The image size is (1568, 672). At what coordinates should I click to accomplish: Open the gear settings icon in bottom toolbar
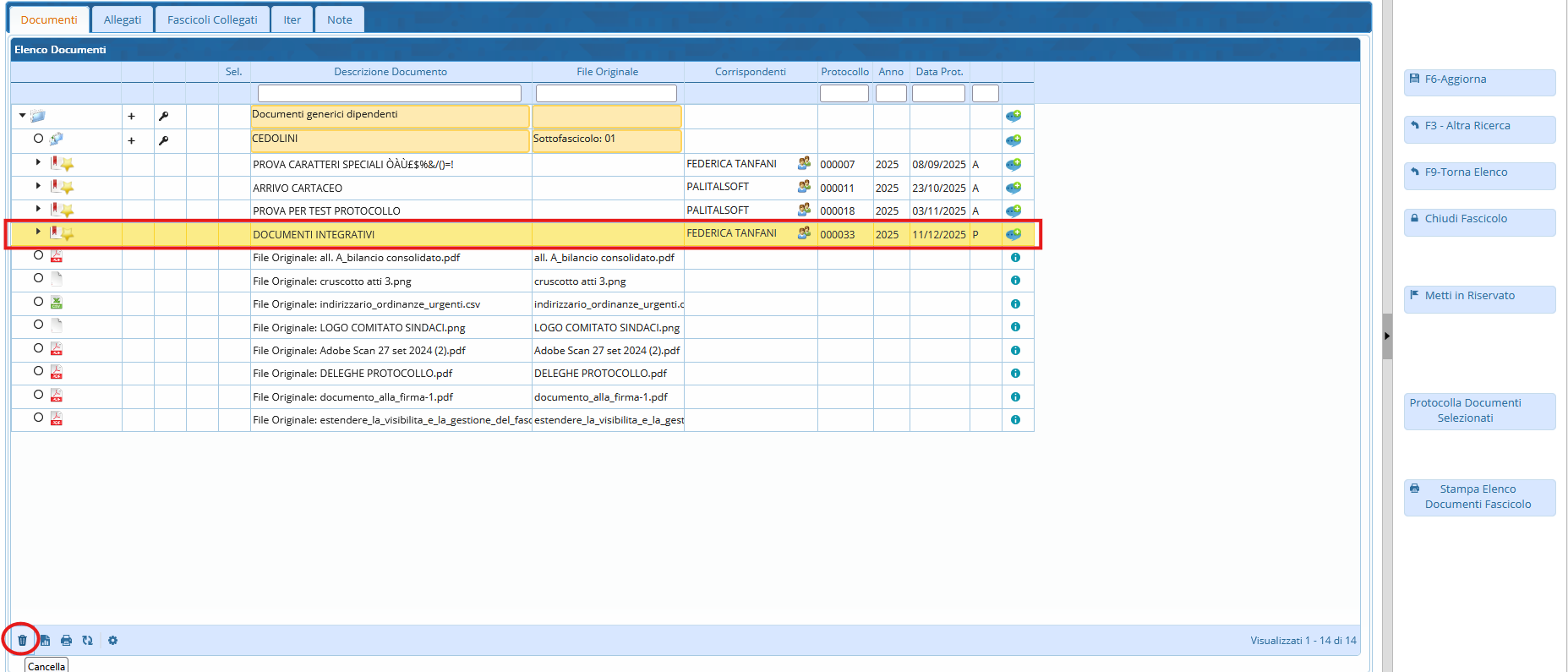[112, 641]
